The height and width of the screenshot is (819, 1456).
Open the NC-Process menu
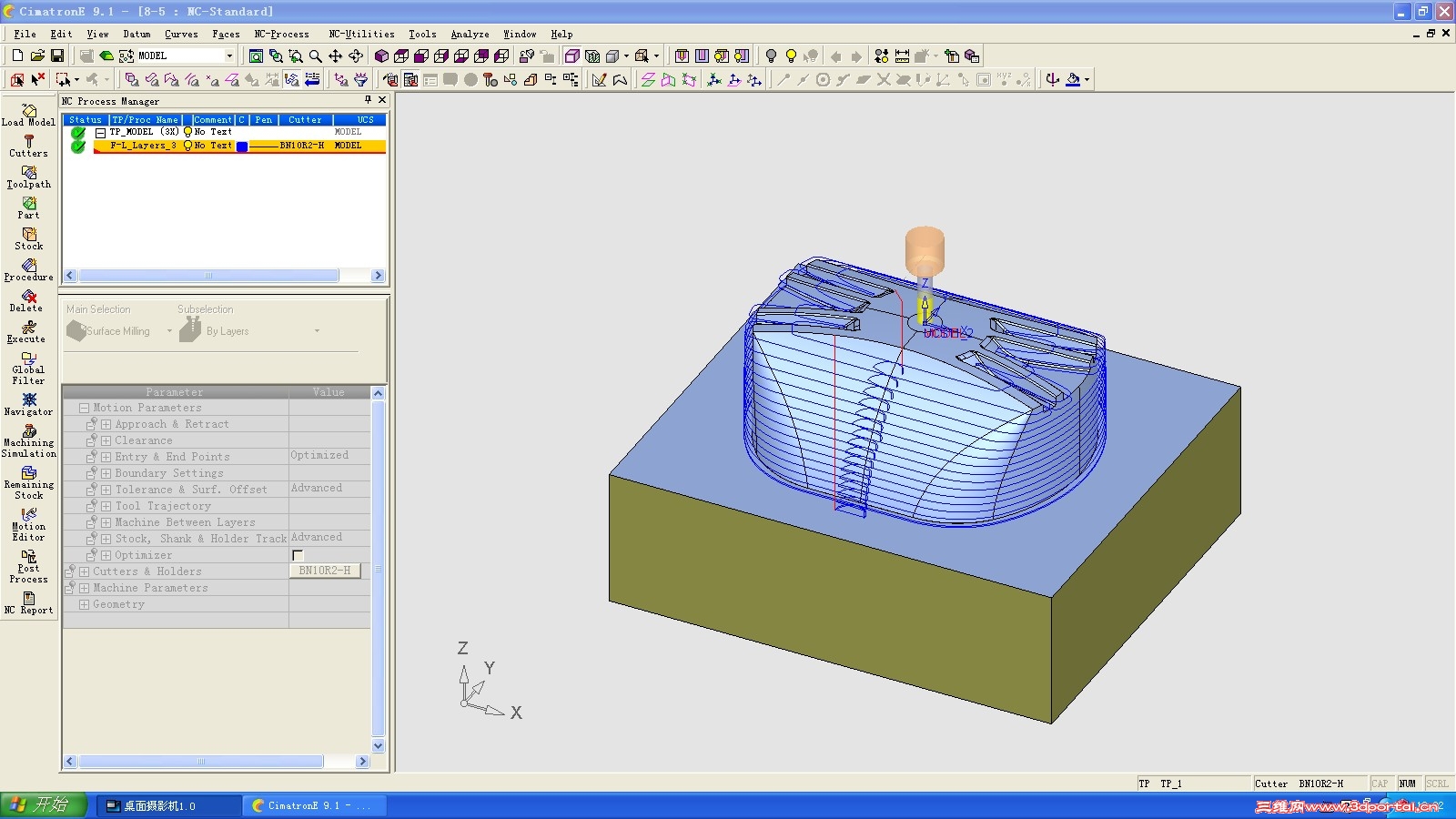[281, 34]
